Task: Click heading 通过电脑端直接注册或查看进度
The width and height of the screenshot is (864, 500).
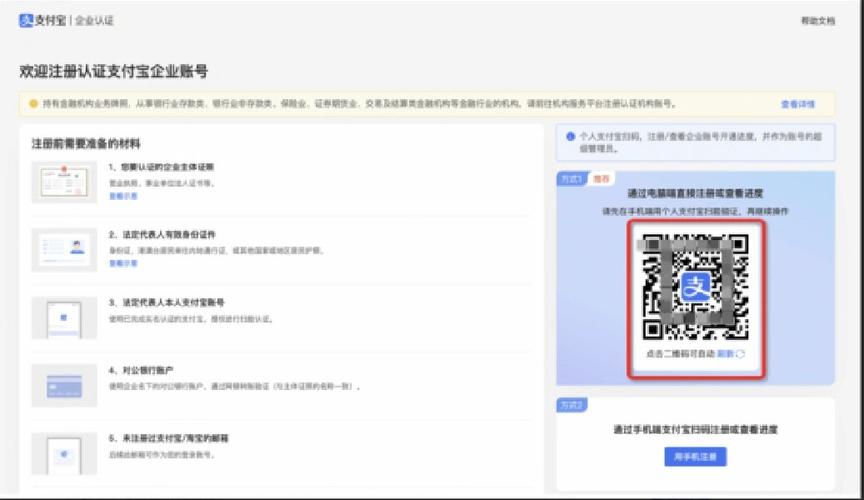Action: 695,193
